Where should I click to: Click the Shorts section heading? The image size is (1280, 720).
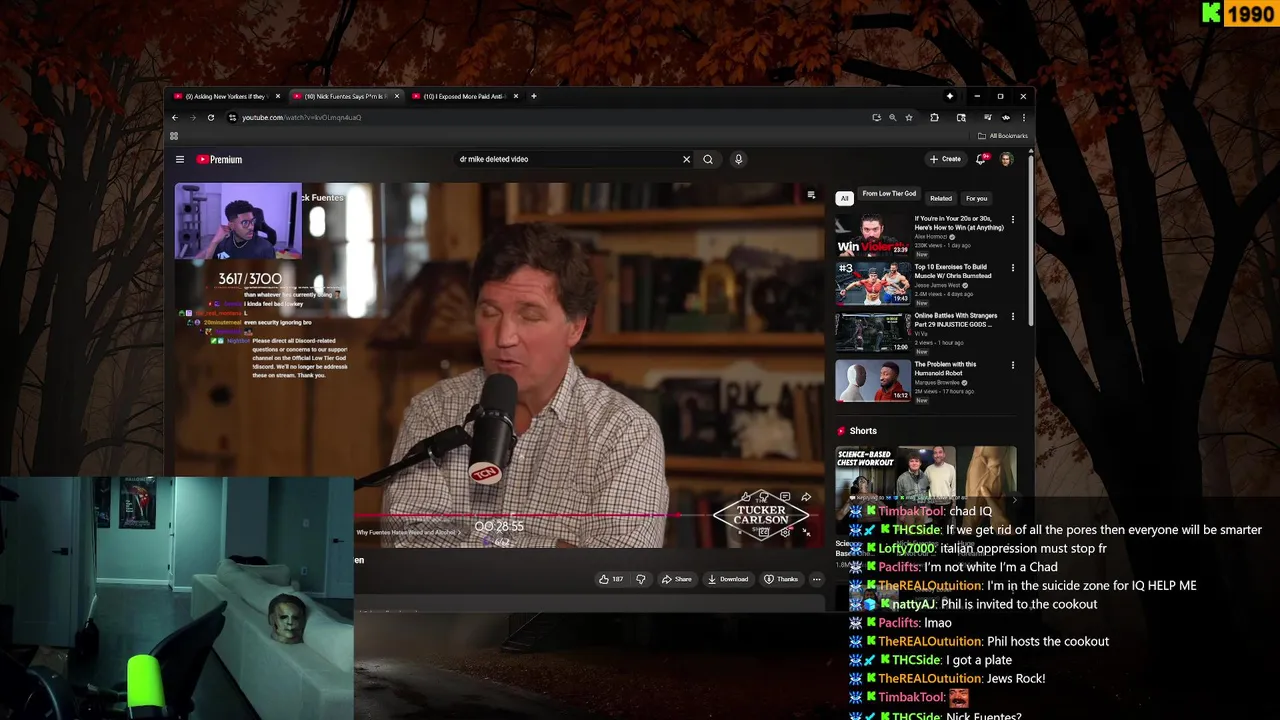[863, 431]
